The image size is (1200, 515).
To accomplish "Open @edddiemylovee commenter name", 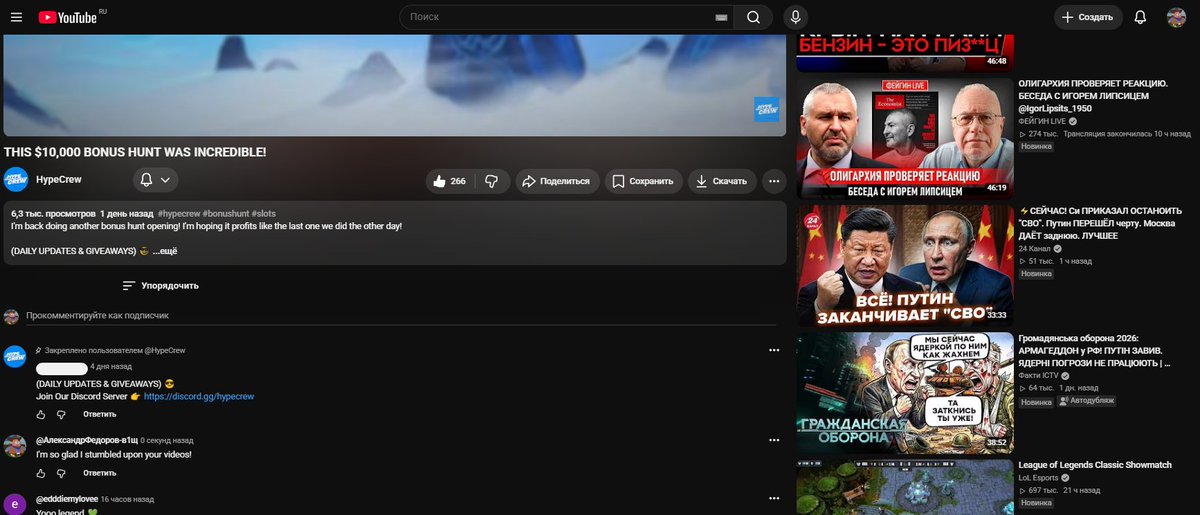I will pos(66,498).
